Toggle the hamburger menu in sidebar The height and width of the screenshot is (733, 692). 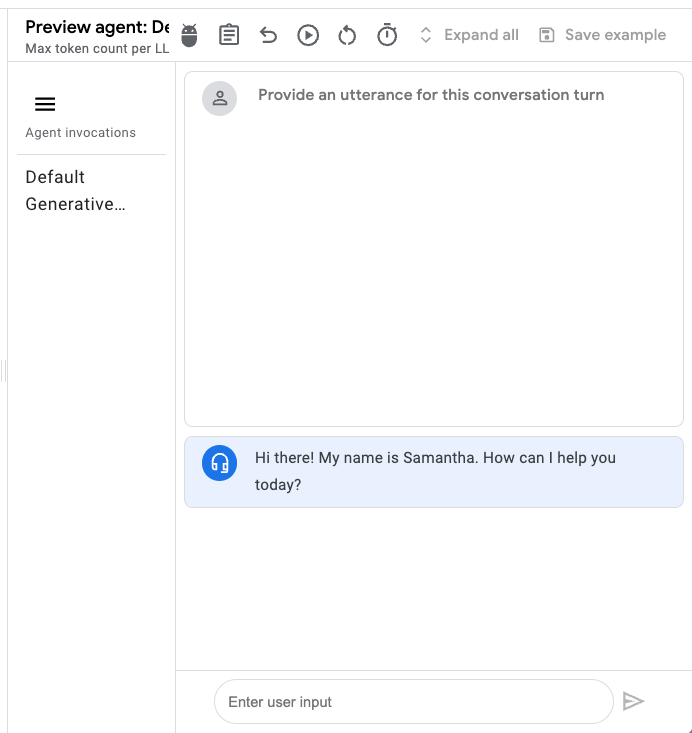(x=45, y=104)
